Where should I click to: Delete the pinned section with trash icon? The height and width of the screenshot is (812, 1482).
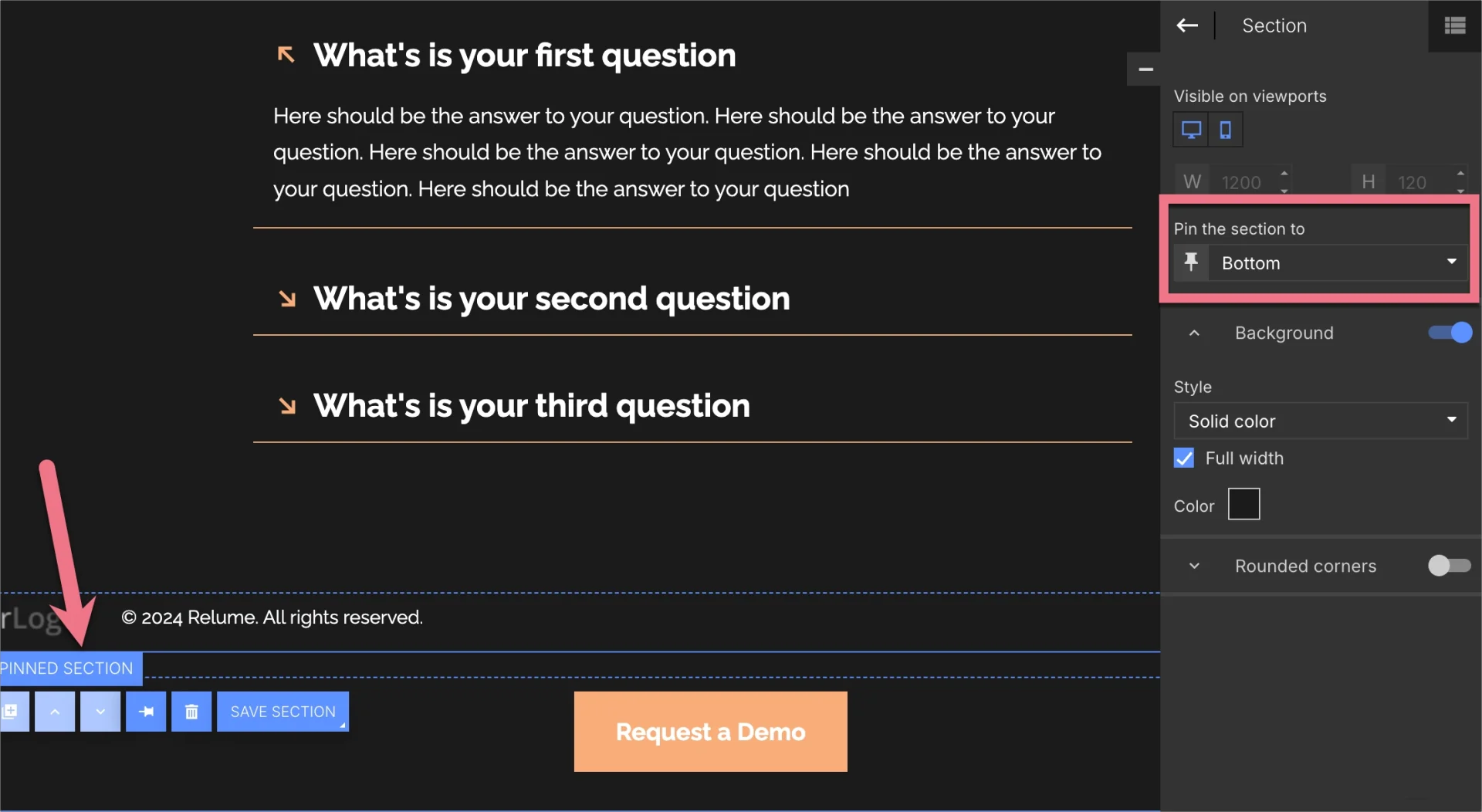191,711
